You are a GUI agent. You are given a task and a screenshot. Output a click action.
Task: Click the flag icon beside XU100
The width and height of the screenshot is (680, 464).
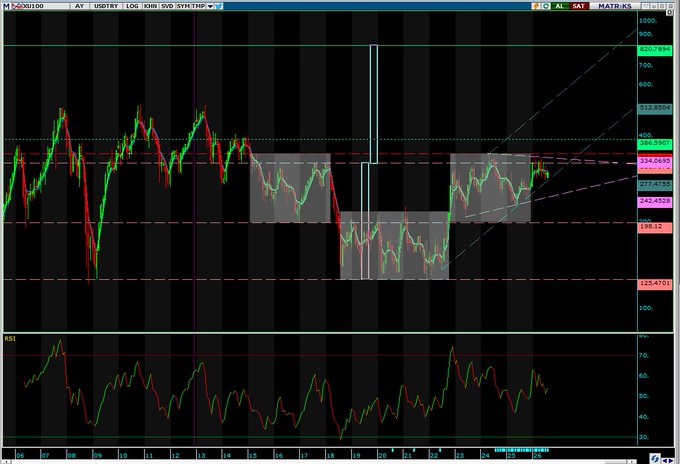[x=16, y=6]
